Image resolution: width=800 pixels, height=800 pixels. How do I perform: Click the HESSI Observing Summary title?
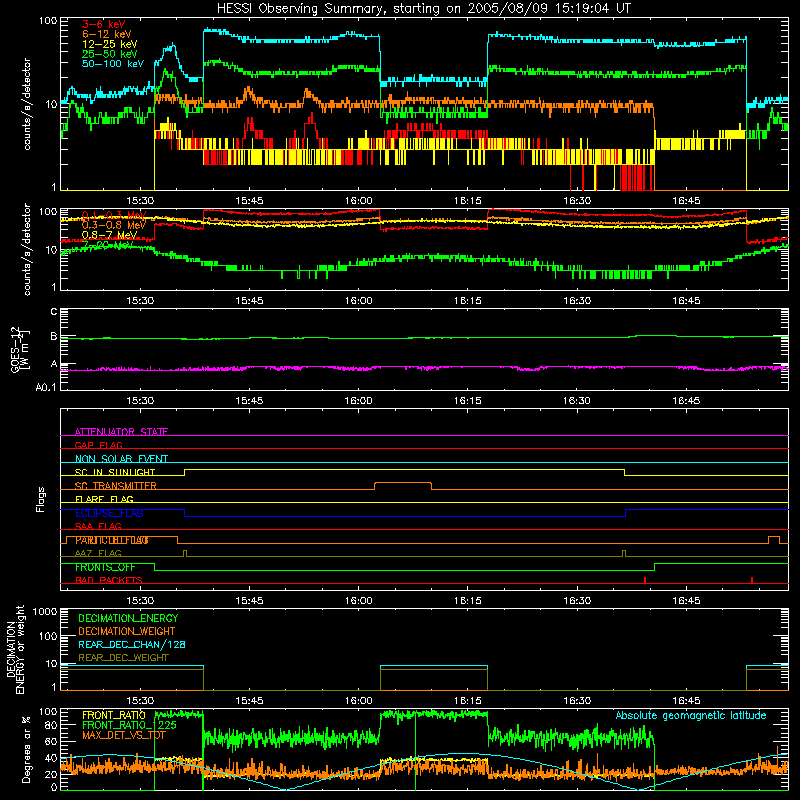click(423, 9)
